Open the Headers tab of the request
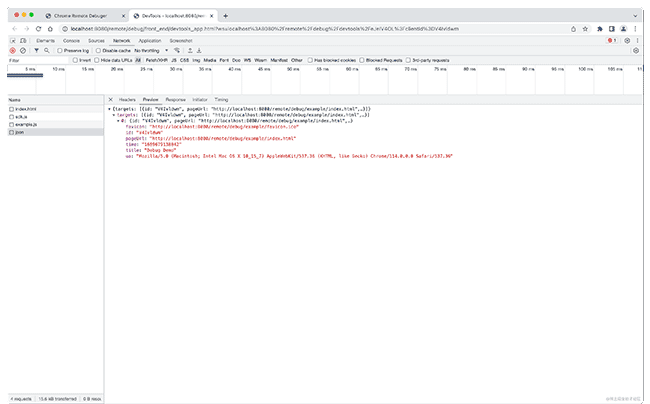 (x=127, y=99)
